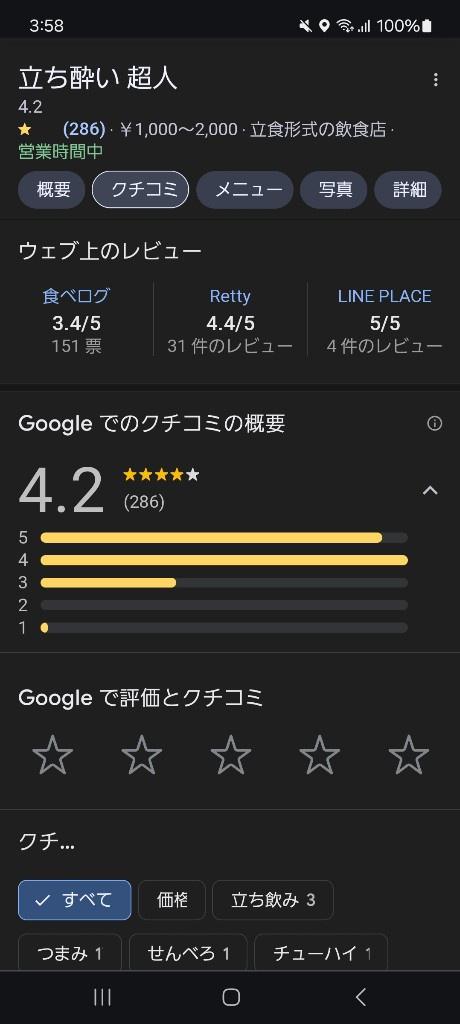Switch to the 写真 tab
Screen dimensions: 460x1024
[x=333, y=190]
